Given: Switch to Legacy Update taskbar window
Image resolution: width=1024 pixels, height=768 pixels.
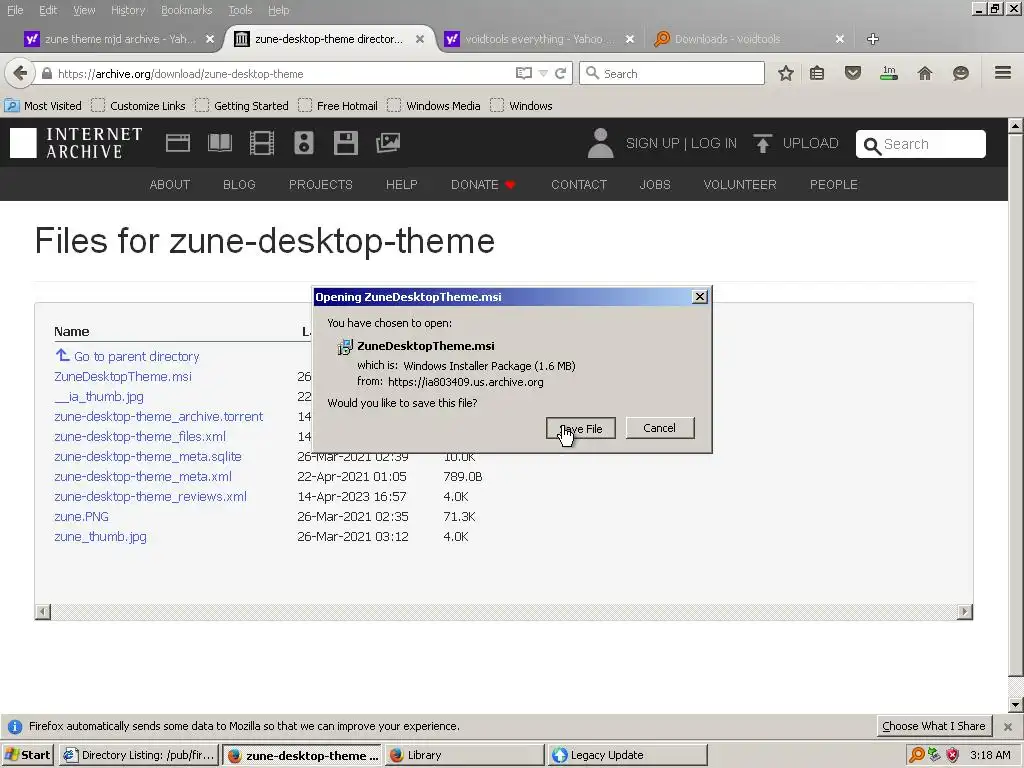Looking at the screenshot, I should [628, 755].
